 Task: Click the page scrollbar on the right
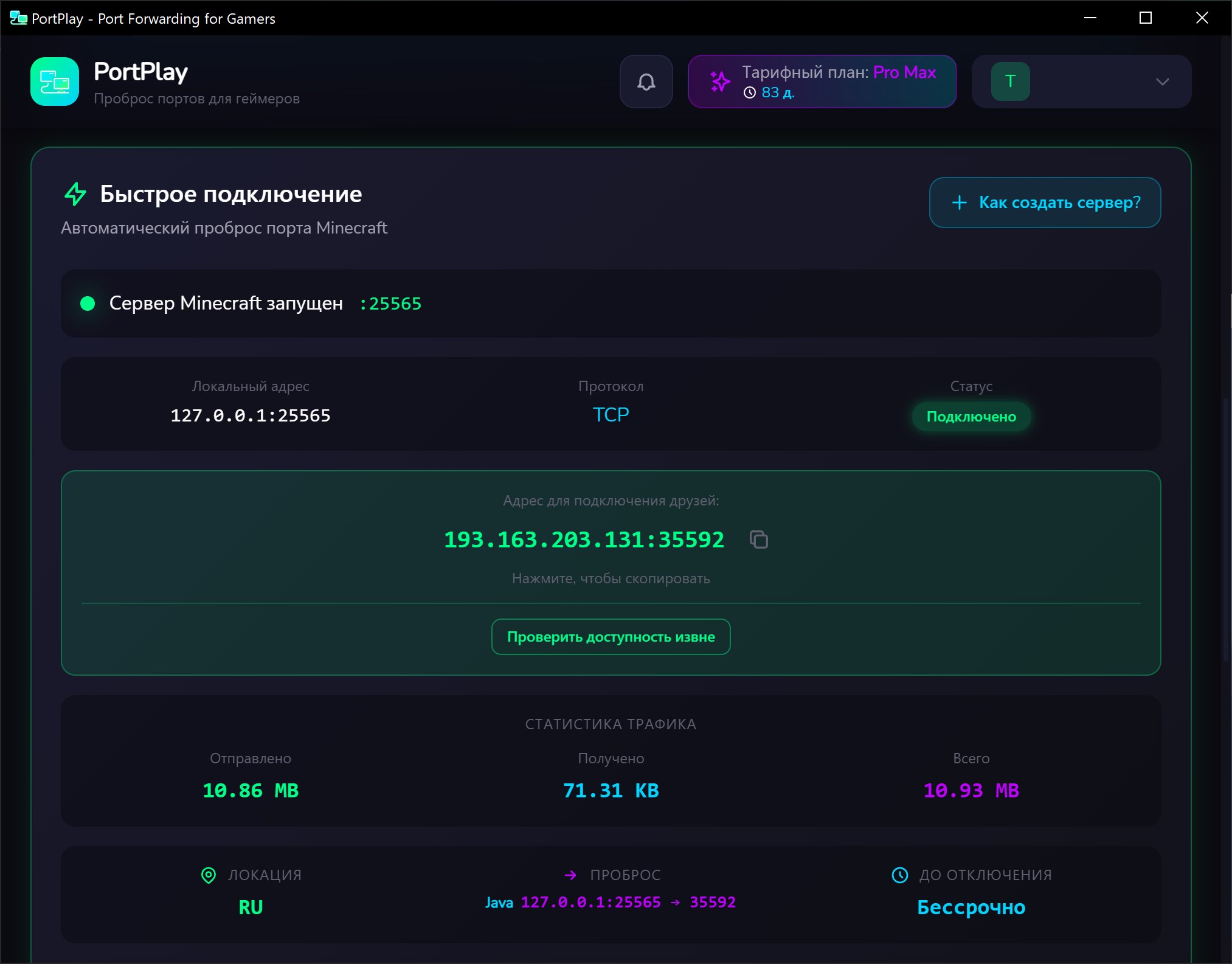tap(1226, 529)
